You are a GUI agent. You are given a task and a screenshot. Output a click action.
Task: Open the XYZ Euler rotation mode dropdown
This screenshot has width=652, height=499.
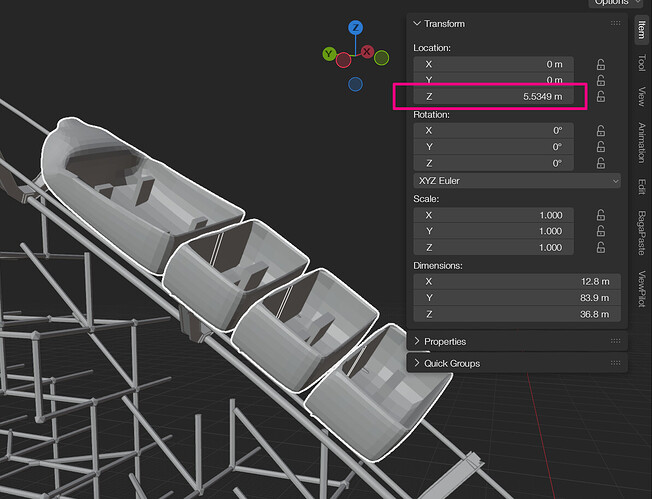[x=517, y=181]
